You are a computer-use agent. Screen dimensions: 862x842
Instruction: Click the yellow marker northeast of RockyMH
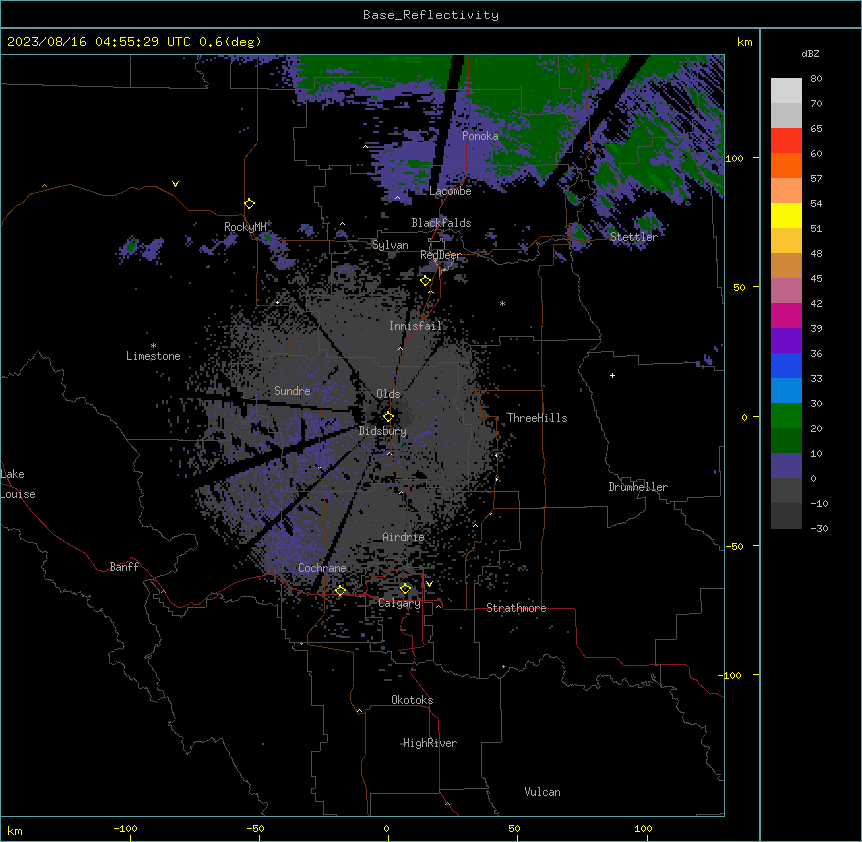(250, 204)
